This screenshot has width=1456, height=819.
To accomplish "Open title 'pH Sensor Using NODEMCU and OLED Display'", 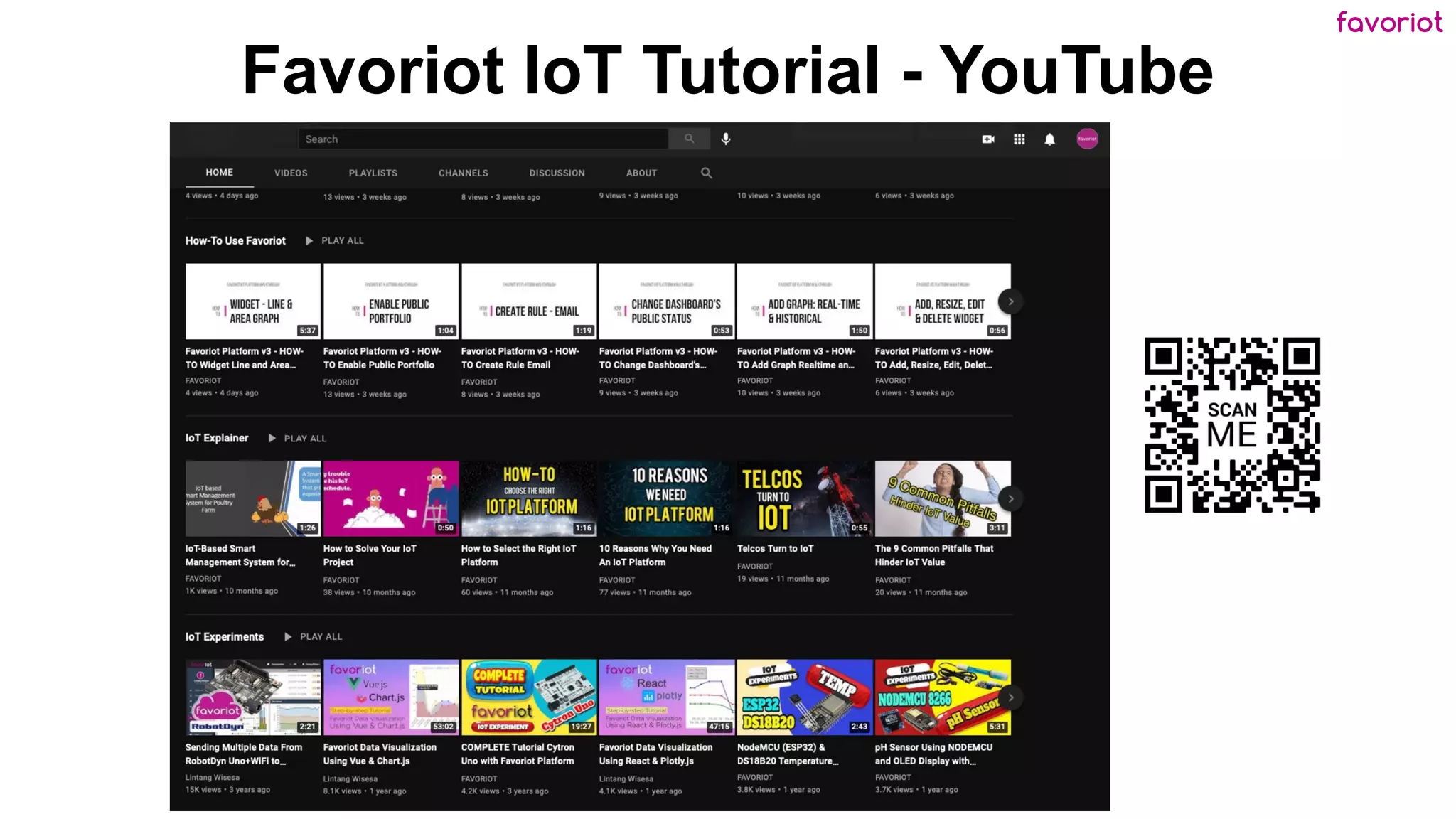I will (x=933, y=754).
